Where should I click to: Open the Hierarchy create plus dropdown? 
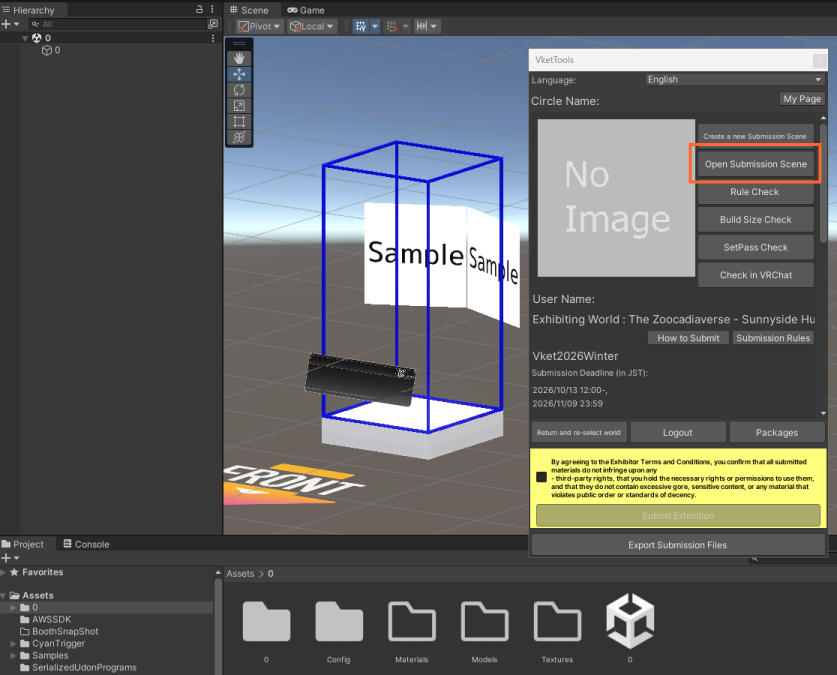coord(10,24)
